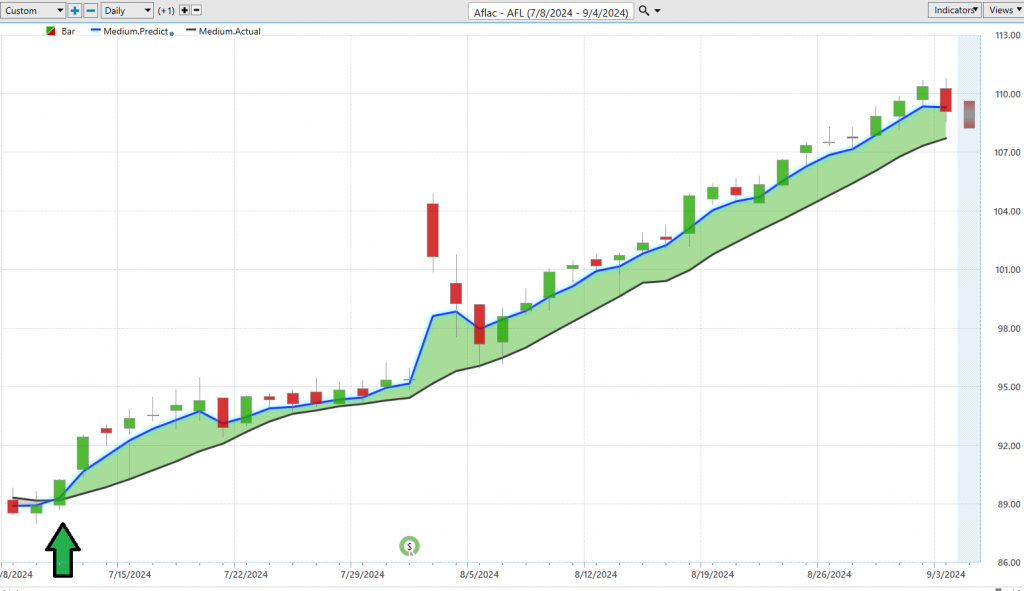Screen dimensions: 1024x591
Task: Click the blue minus zoom-out icon
Action: [91, 10]
